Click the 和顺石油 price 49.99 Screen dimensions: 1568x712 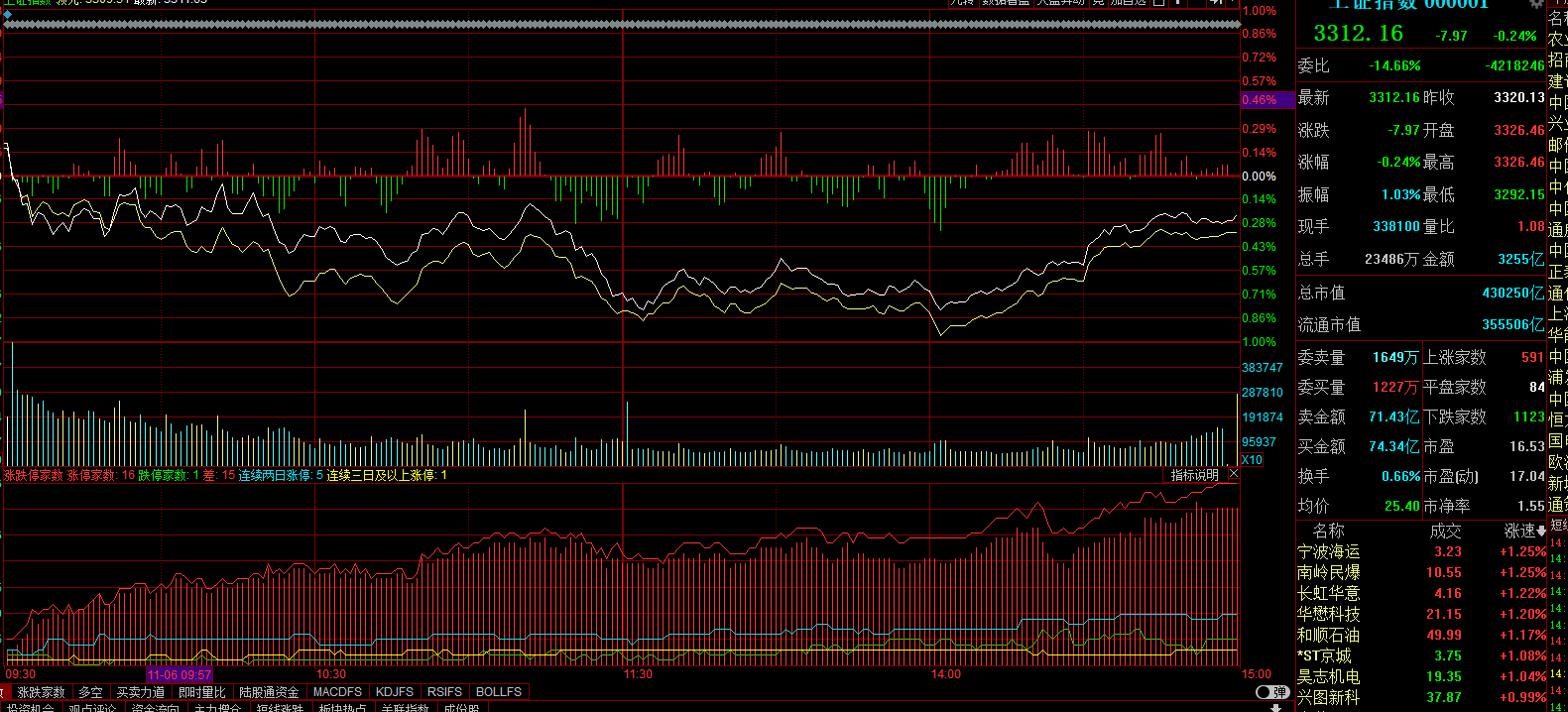pyautogui.click(x=1444, y=635)
